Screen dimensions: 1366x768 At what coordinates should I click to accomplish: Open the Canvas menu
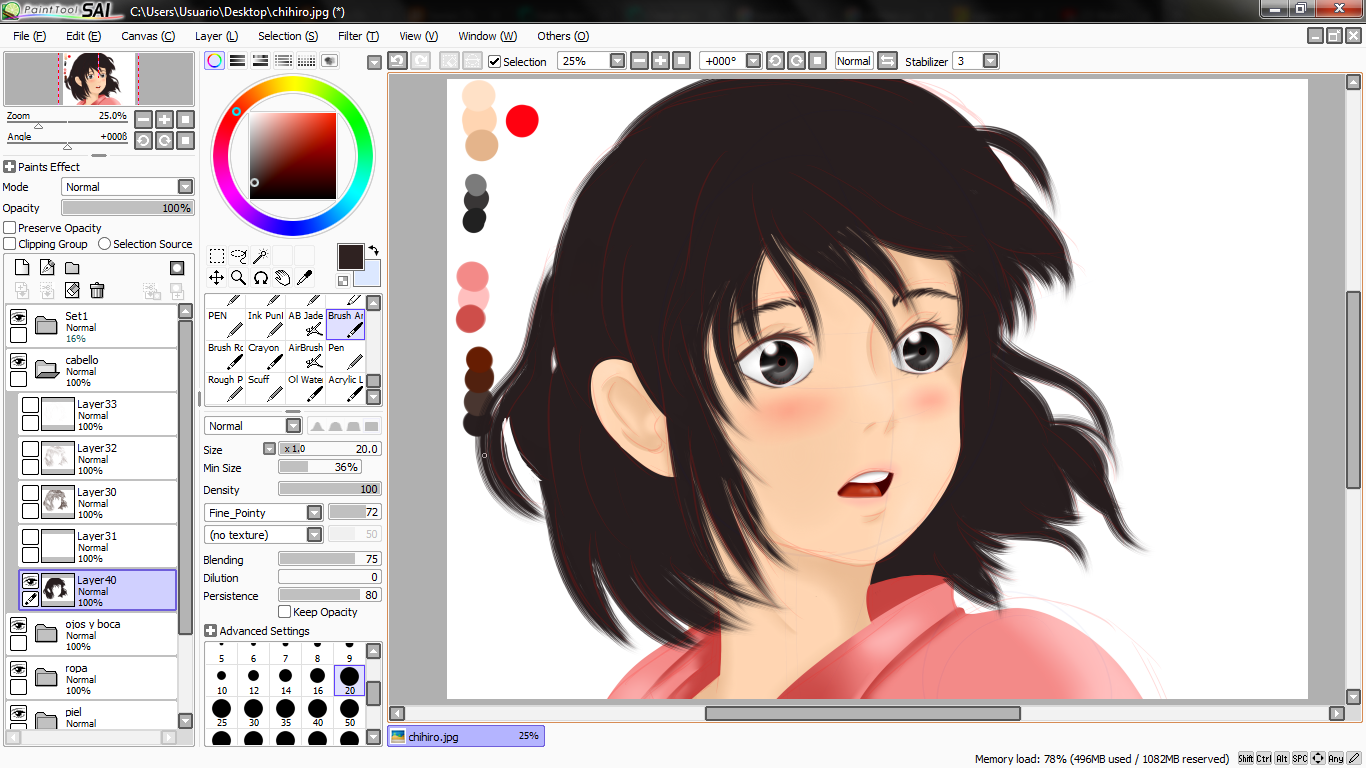coord(148,36)
